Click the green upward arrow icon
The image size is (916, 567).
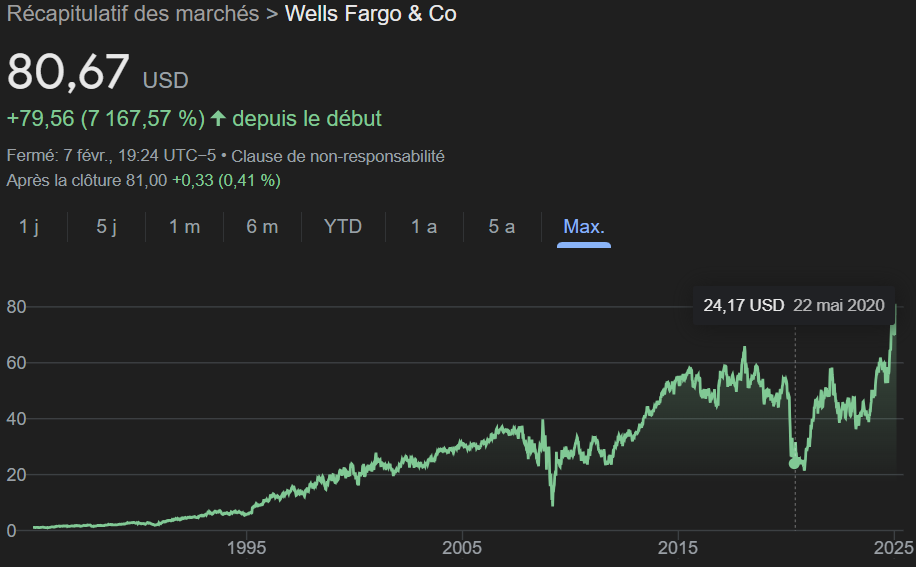point(218,119)
